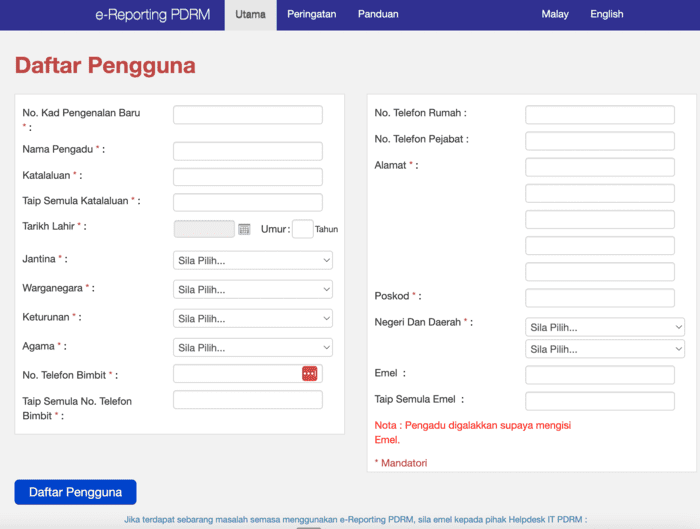The image size is (700, 529).
Task: Open the Agama selection dropdown
Action: [253, 348]
